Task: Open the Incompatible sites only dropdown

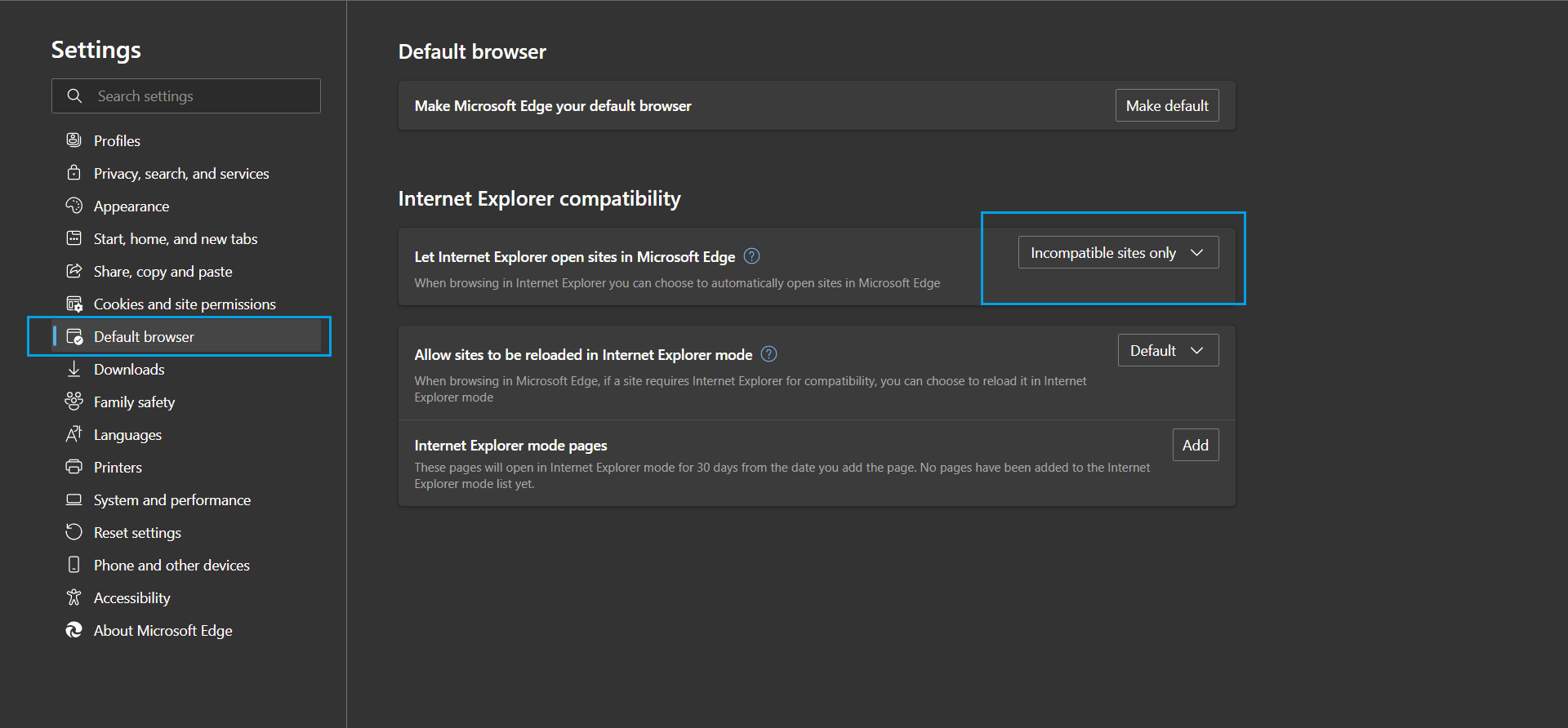Action: click(x=1118, y=252)
